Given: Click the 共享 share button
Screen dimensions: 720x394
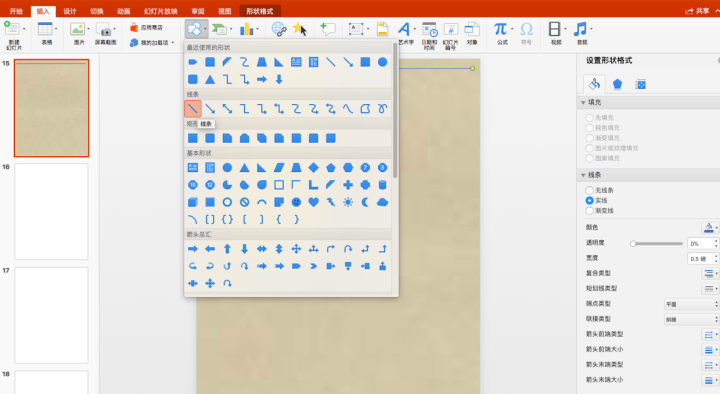Looking at the screenshot, I should (x=698, y=11).
